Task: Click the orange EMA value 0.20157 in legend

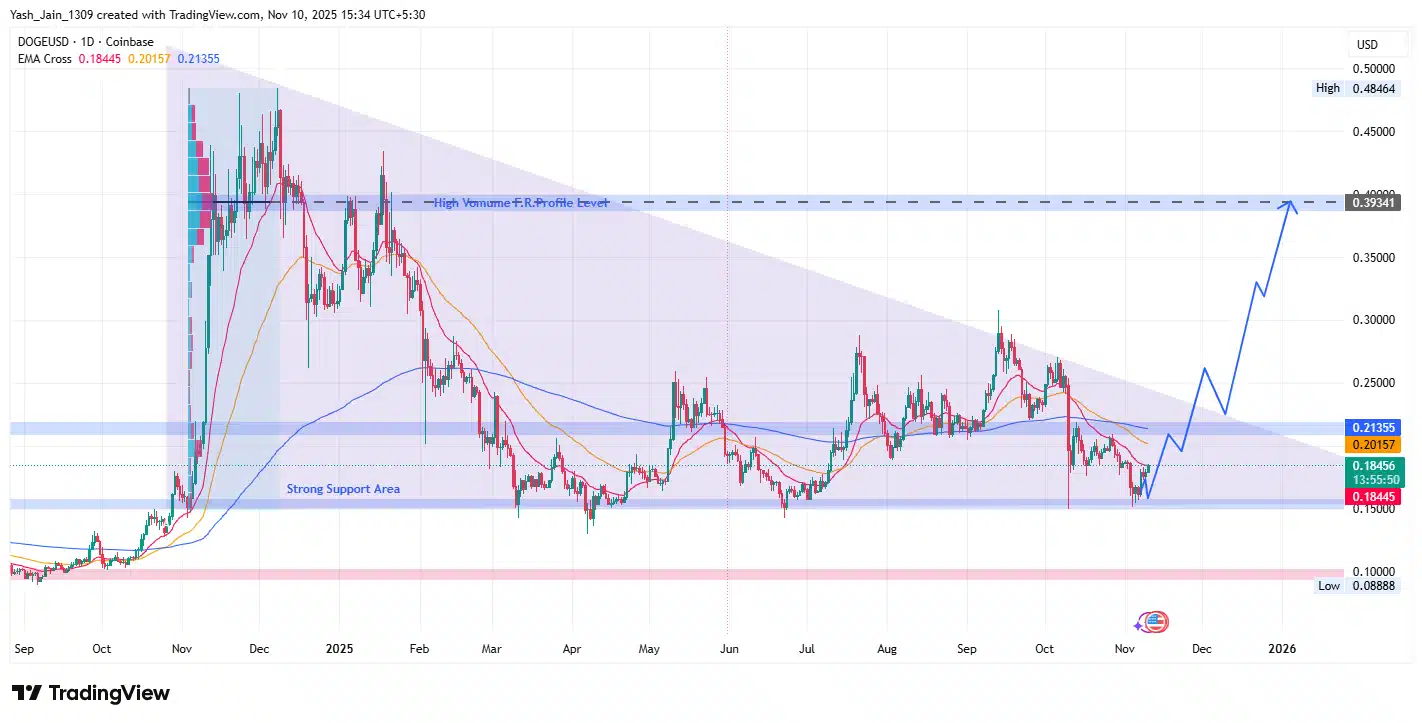Action: tap(149, 59)
